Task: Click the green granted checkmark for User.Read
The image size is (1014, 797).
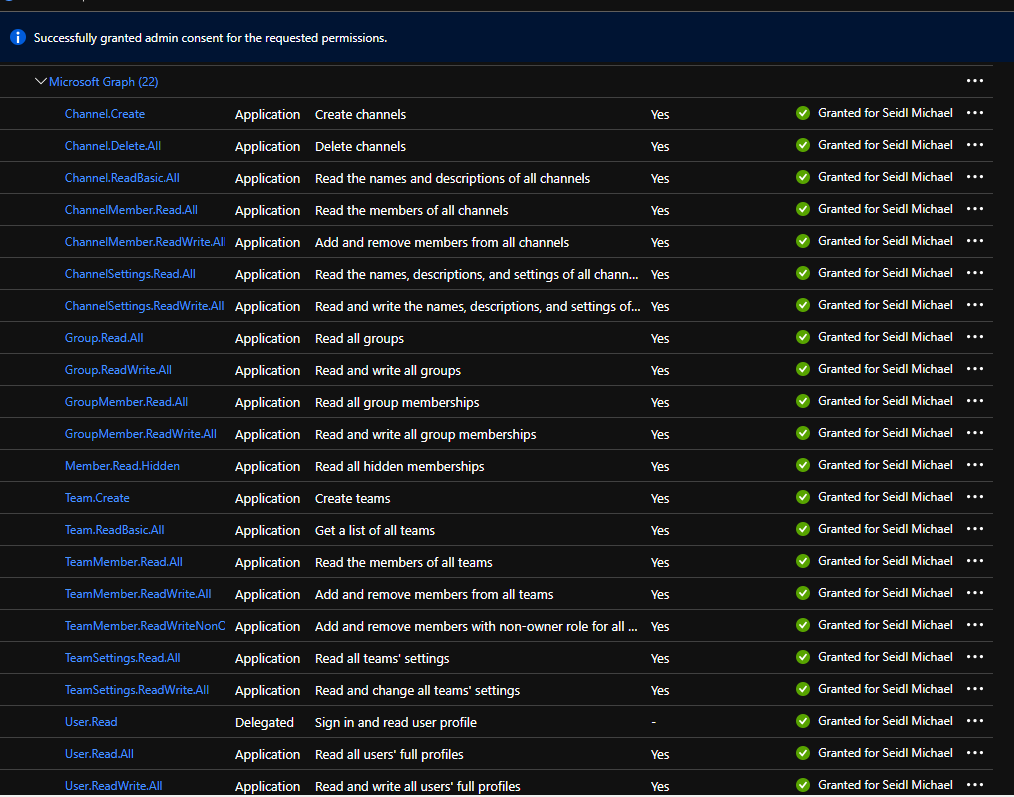Action: (803, 721)
